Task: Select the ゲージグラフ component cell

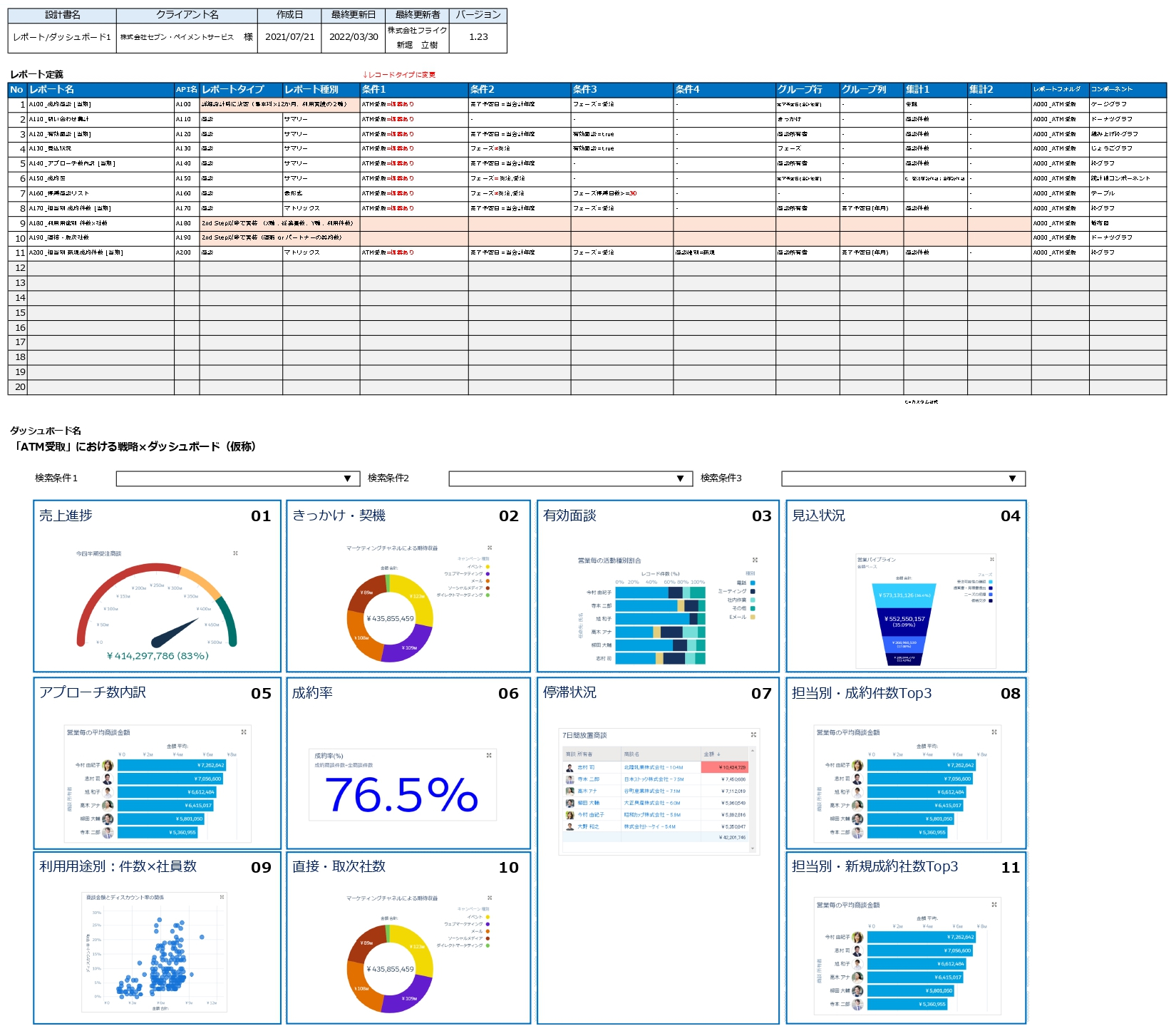Action: pos(1128,104)
